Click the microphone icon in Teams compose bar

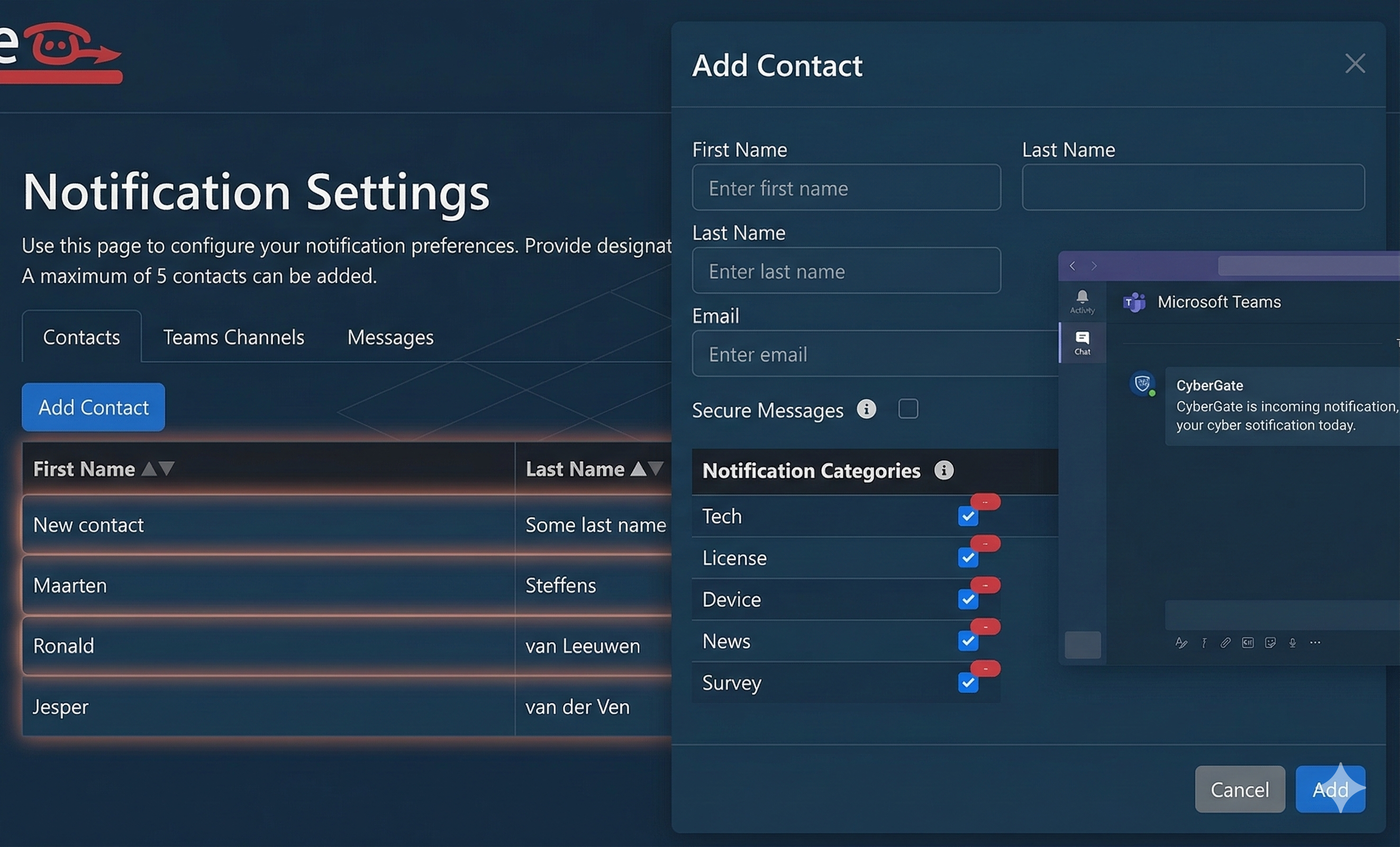(x=1293, y=642)
